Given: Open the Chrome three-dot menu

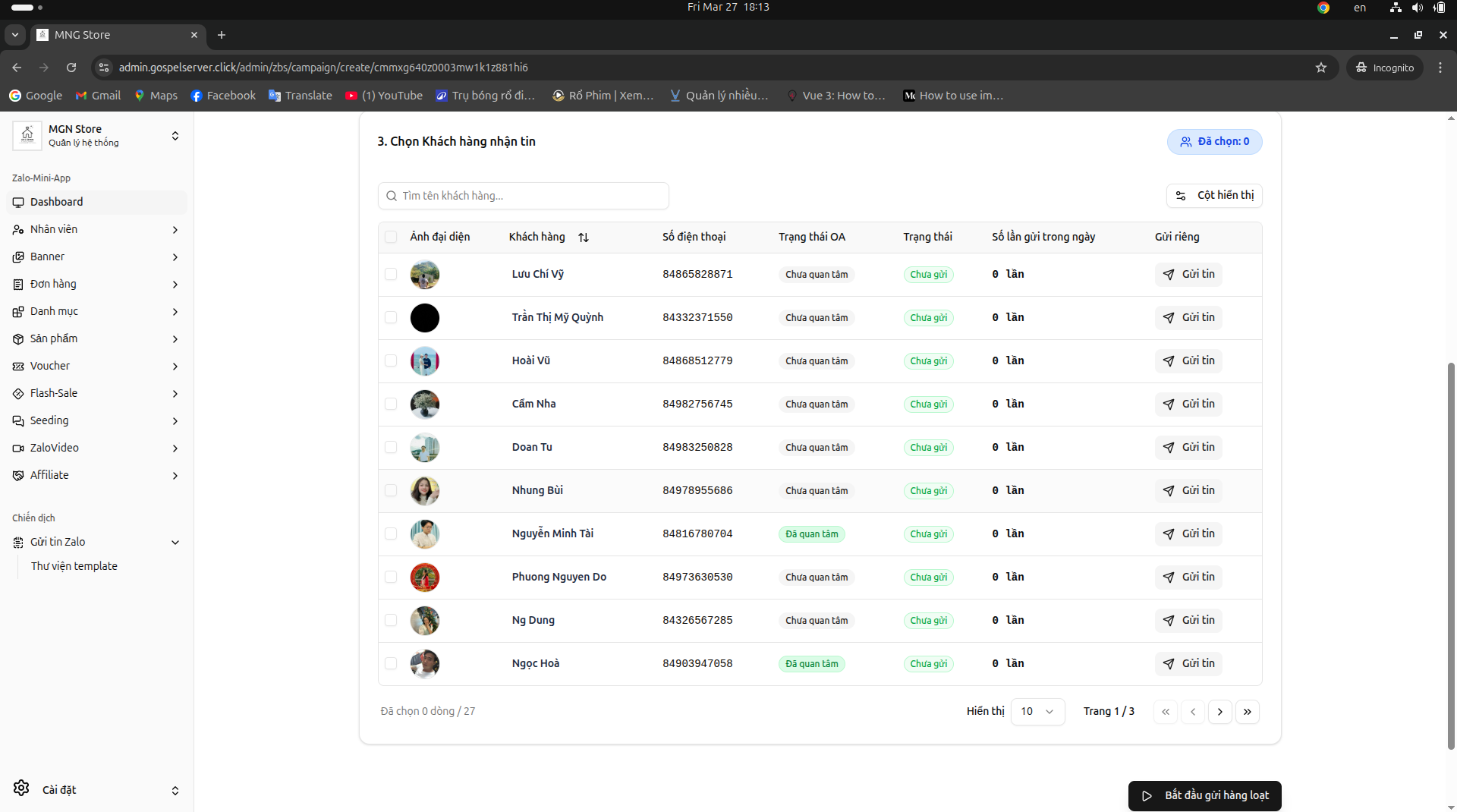Looking at the screenshot, I should point(1440,68).
